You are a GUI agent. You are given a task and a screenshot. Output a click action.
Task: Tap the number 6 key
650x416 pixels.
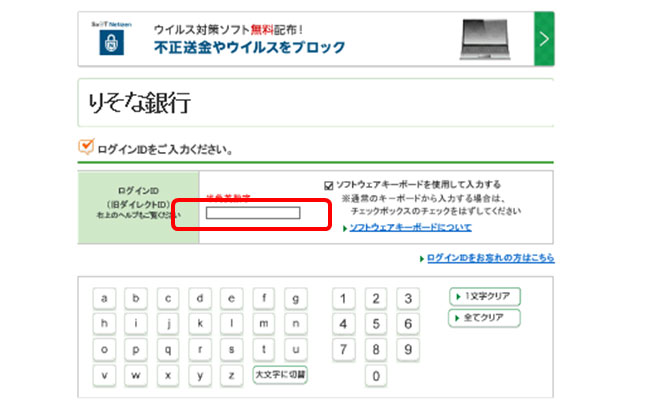tap(408, 324)
